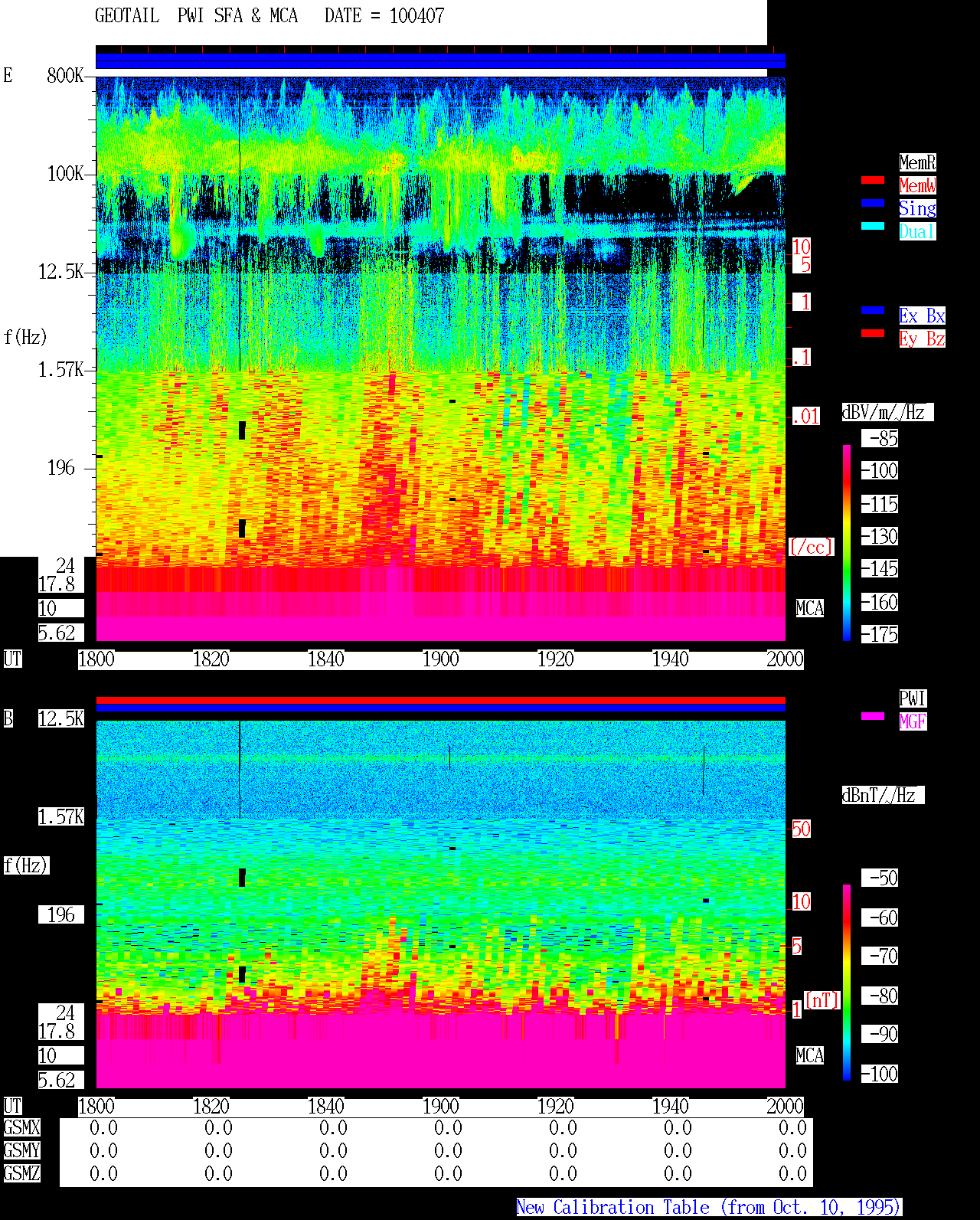
Task: Click the red .01 density tick label
Action: point(805,417)
